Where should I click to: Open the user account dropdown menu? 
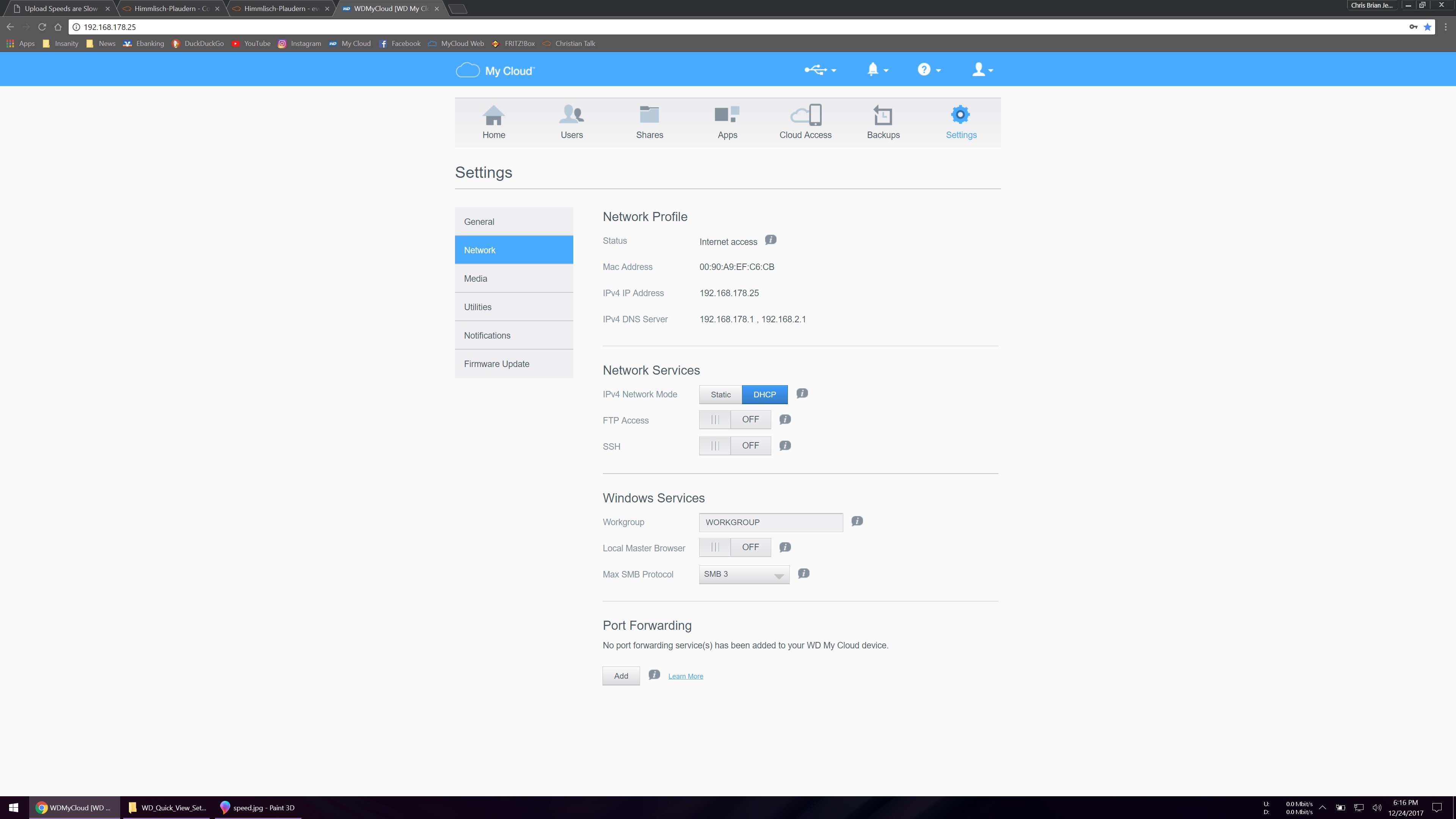tap(982, 69)
